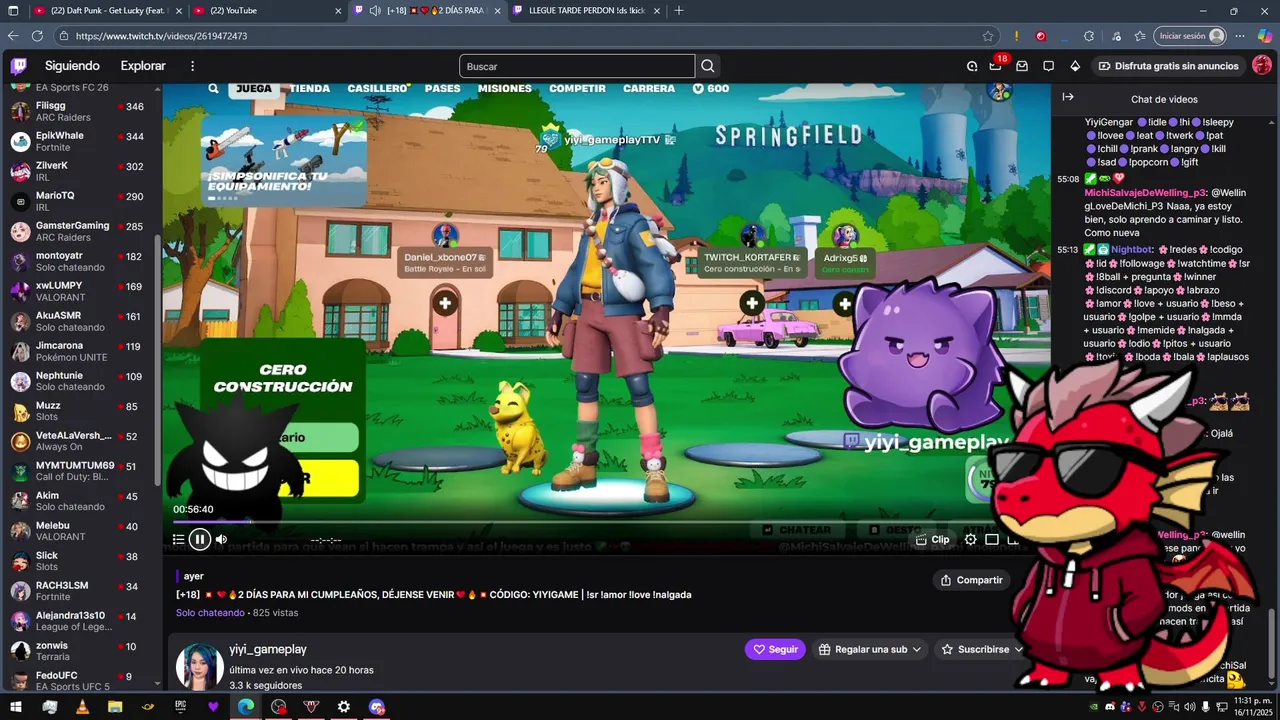Viewport: 1280px width, 720px height.
Task: Click the Compartir share button
Action: point(971,580)
